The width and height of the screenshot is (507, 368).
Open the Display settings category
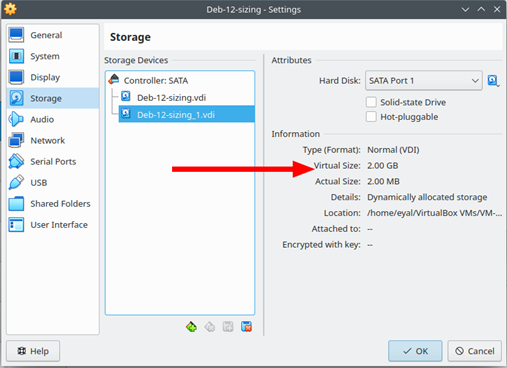click(x=53, y=77)
